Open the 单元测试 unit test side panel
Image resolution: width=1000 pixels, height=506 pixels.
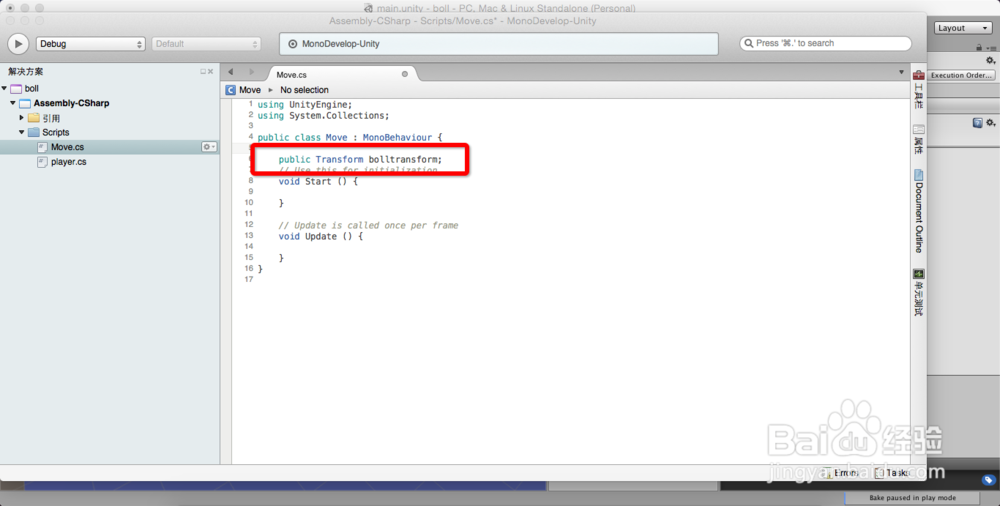coord(918,293)
